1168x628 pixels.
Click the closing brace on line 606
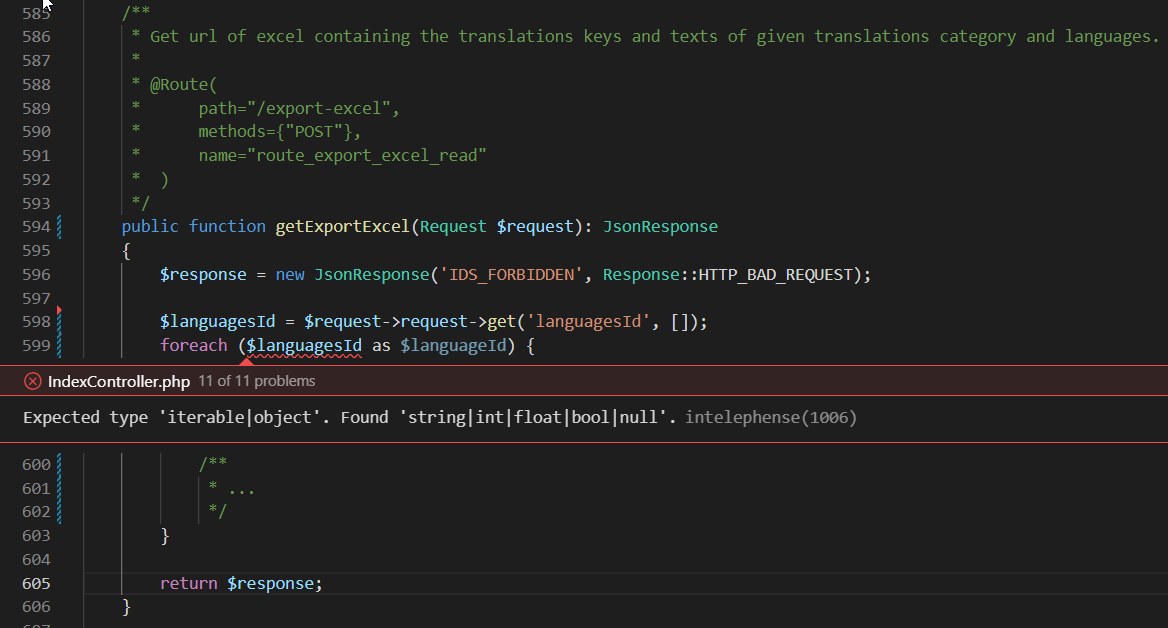[x=127, y=607]
